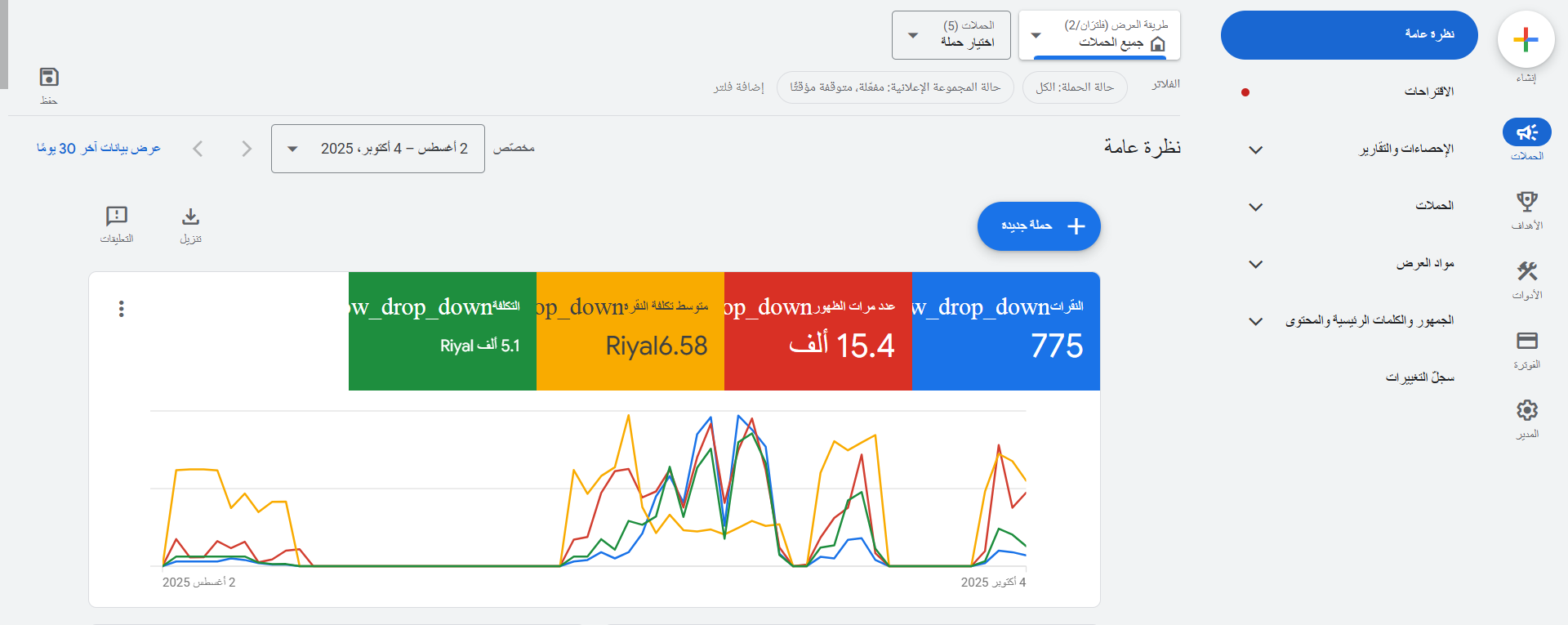Open the date range dropdown
This screenshot has width=1568, height=625.
click(x=377, y=149)
